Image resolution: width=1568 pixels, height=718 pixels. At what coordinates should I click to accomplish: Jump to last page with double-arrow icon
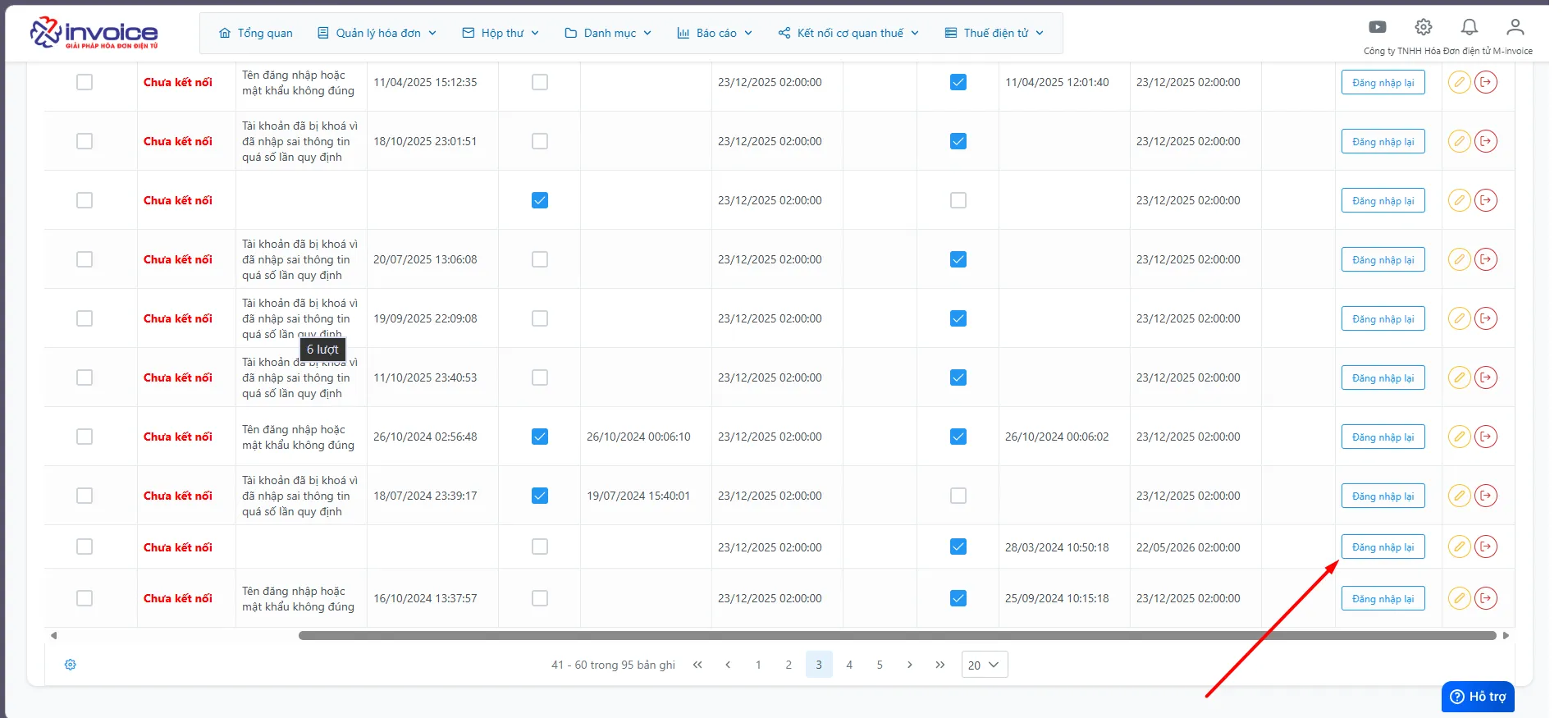point(940,665)
